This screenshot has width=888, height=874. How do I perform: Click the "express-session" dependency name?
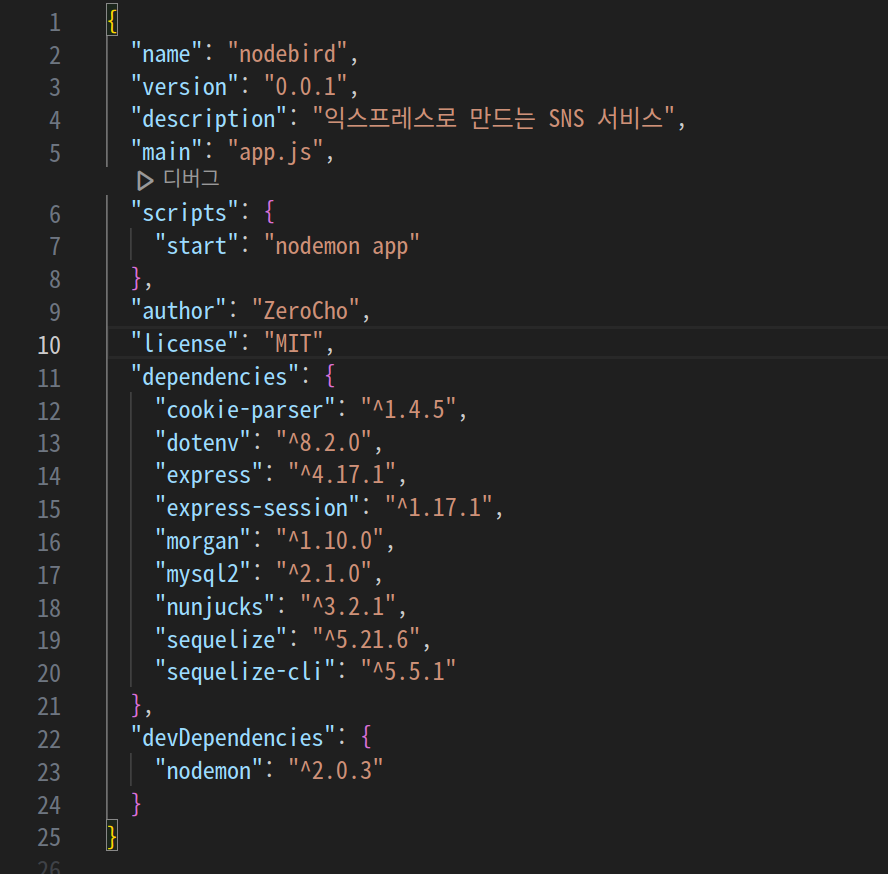[x=257, y=508]
